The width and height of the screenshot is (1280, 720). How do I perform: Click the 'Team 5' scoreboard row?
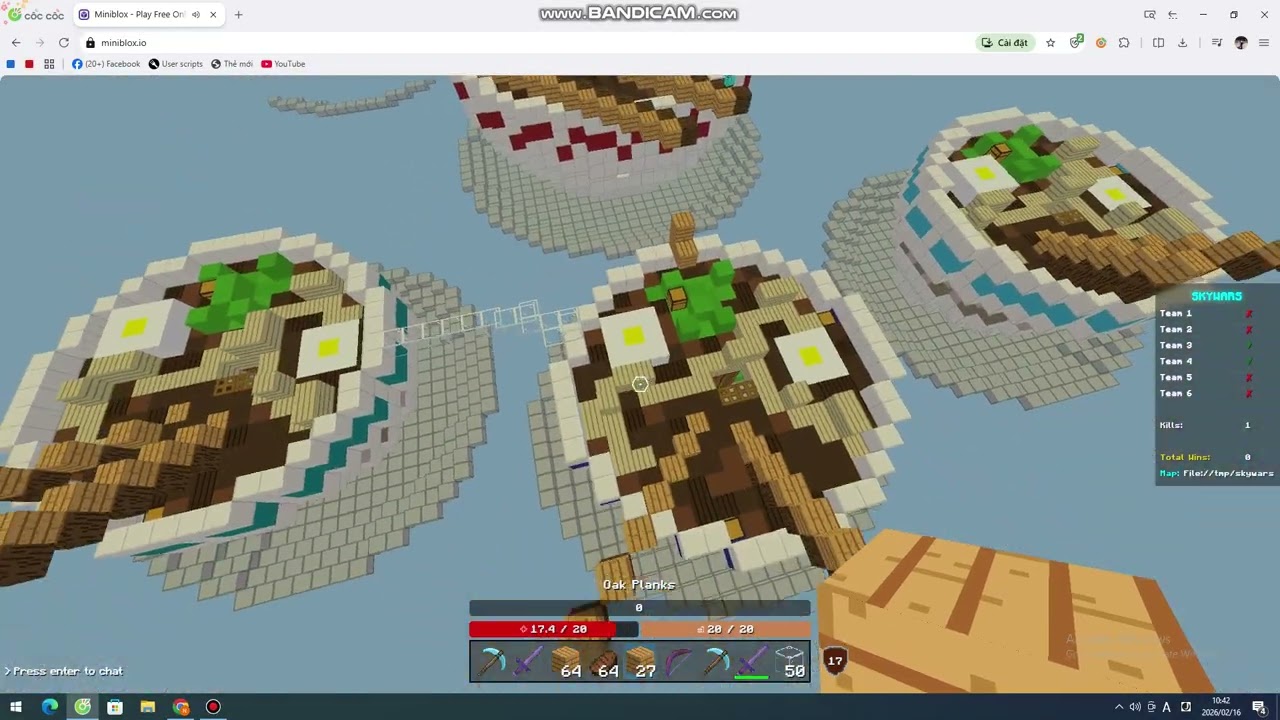point(1206,377)
